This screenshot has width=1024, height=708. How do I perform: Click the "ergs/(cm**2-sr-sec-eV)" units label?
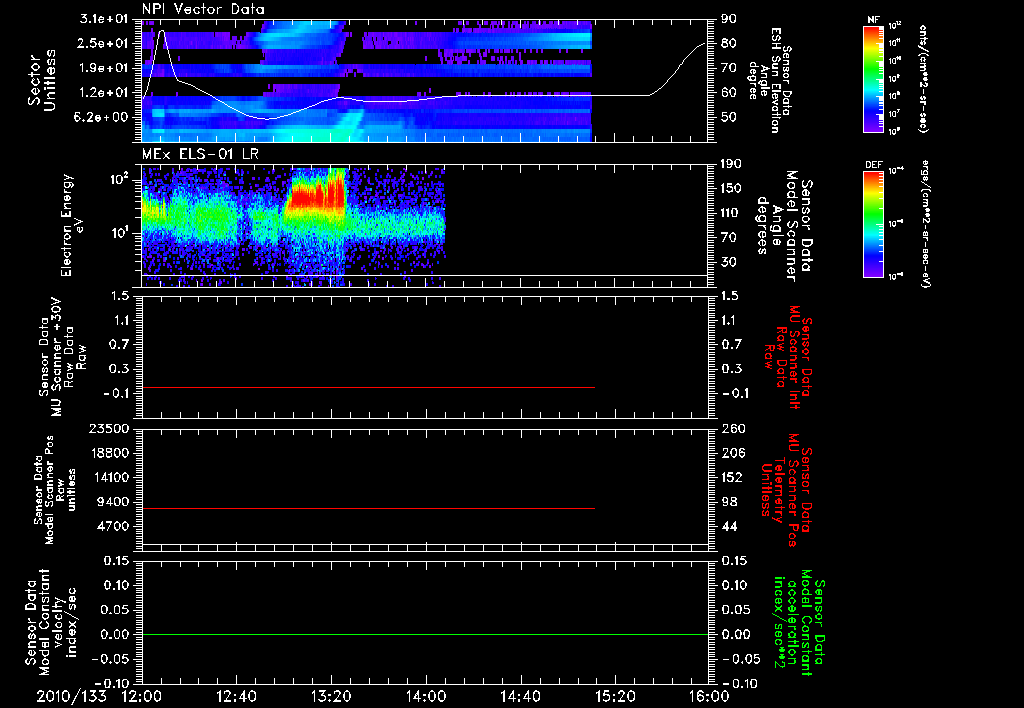pyautogui.click(x=925, y=226)
